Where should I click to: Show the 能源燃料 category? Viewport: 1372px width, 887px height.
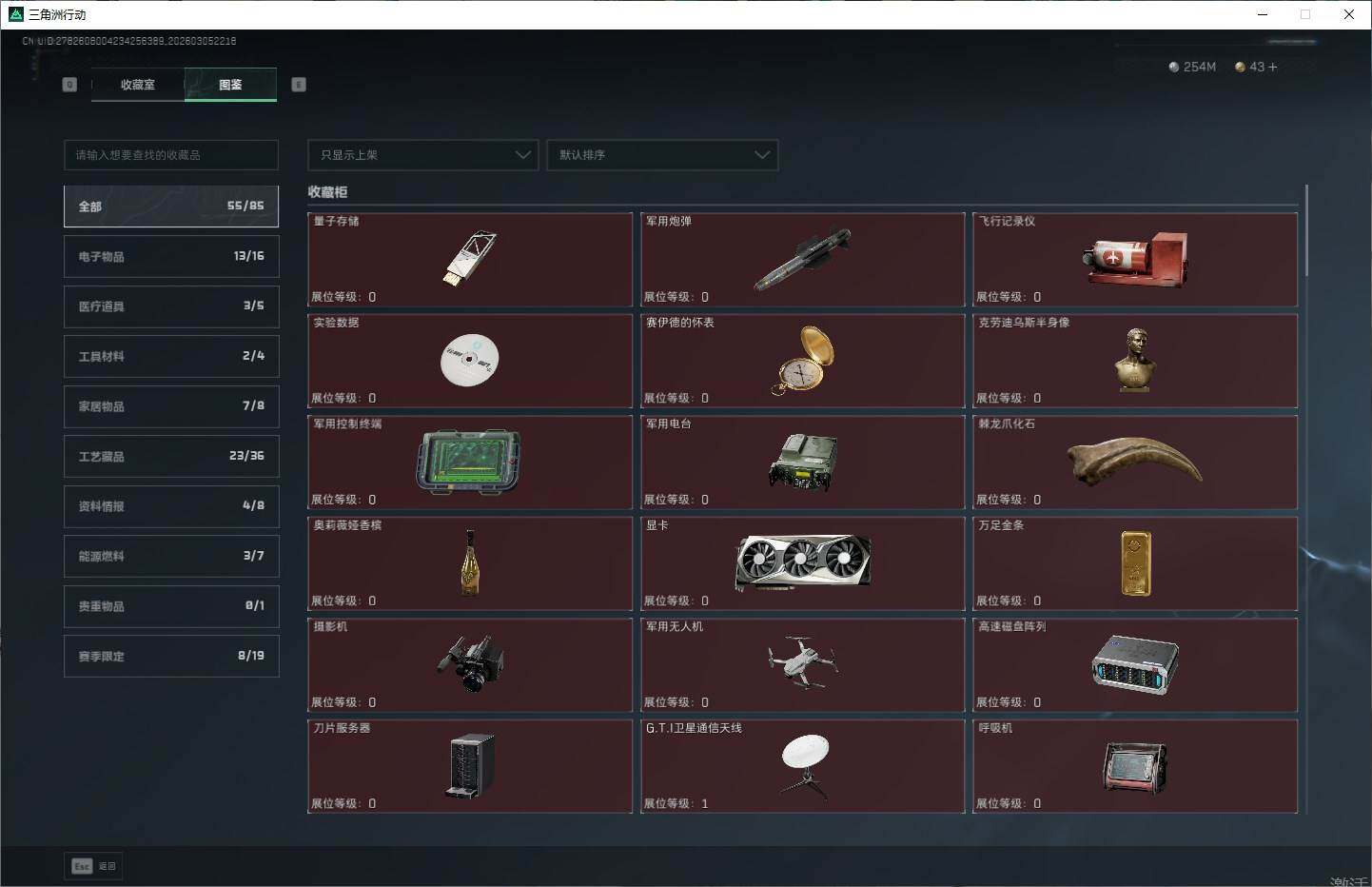pos(171,556)
